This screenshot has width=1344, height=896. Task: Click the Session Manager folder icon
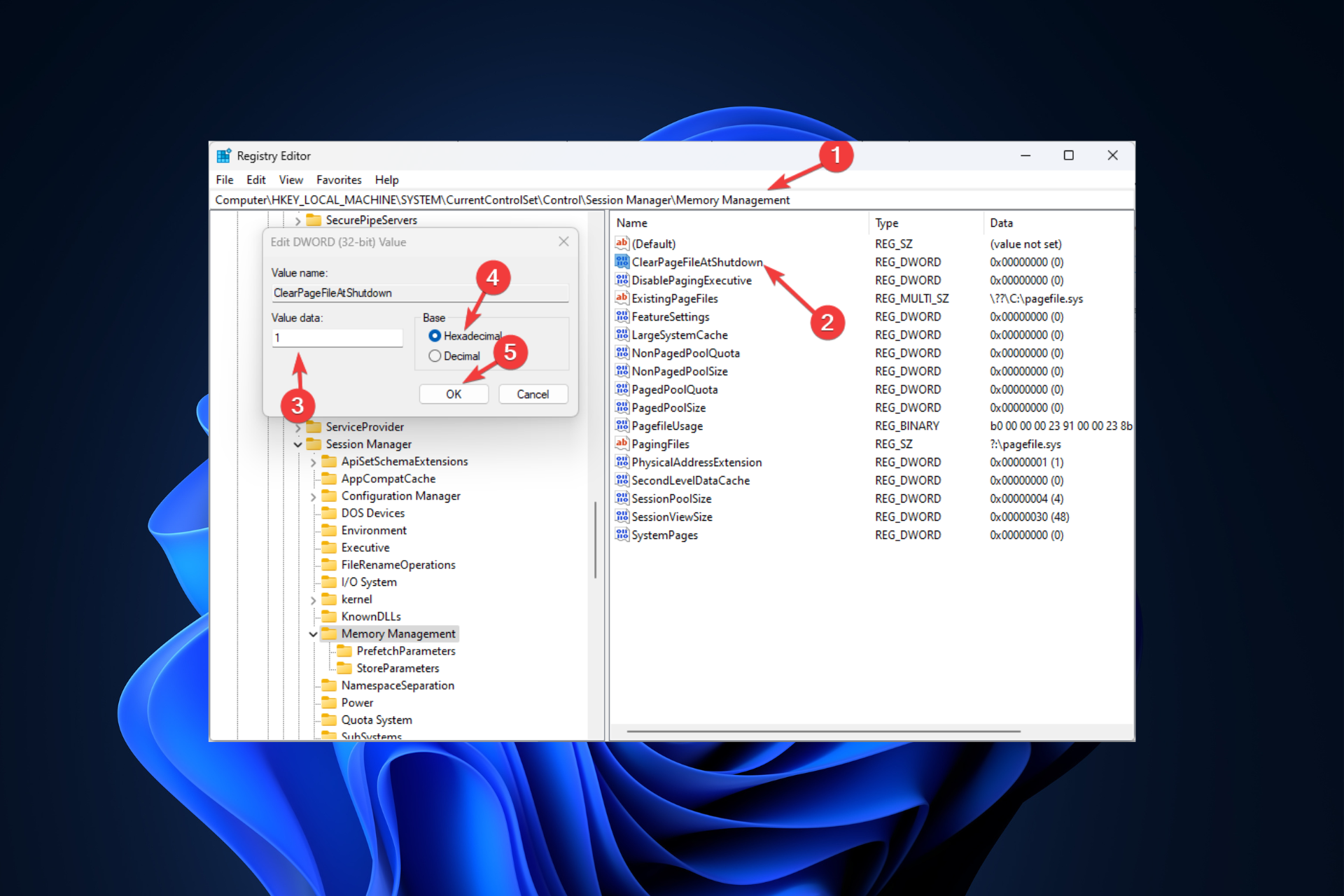[314, 444]
